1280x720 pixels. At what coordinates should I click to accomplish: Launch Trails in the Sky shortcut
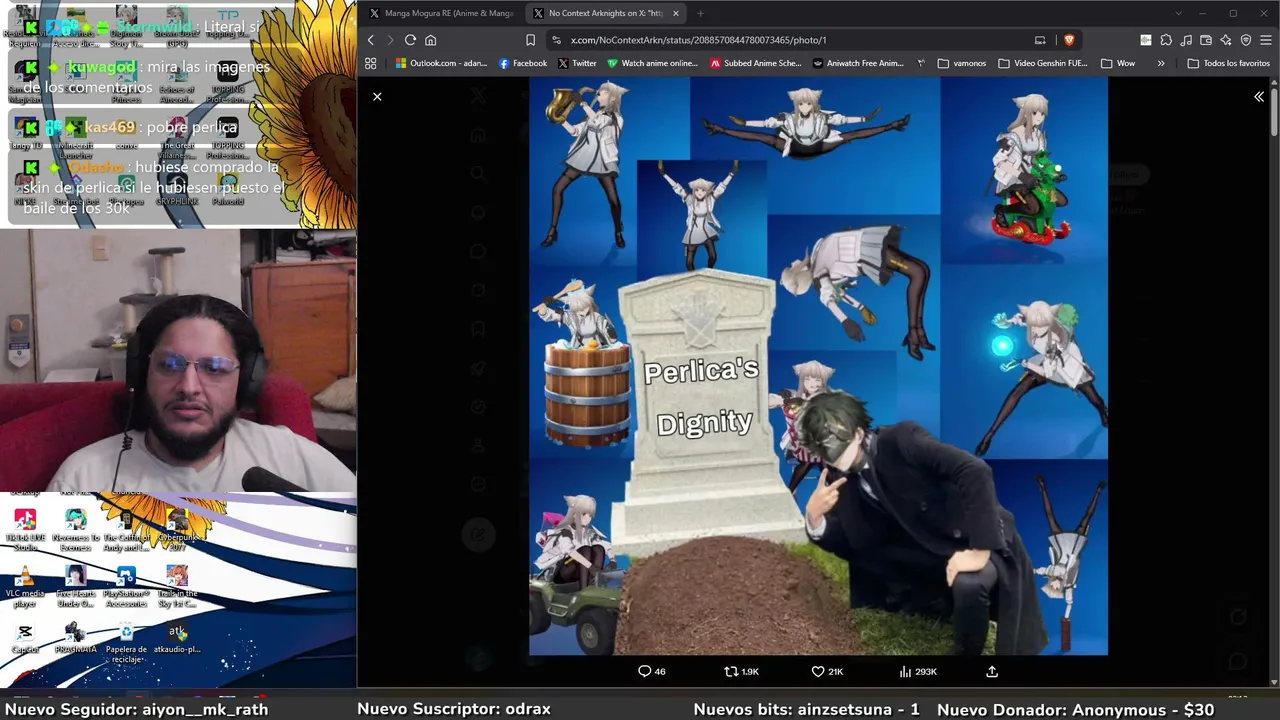coord(177,588)
